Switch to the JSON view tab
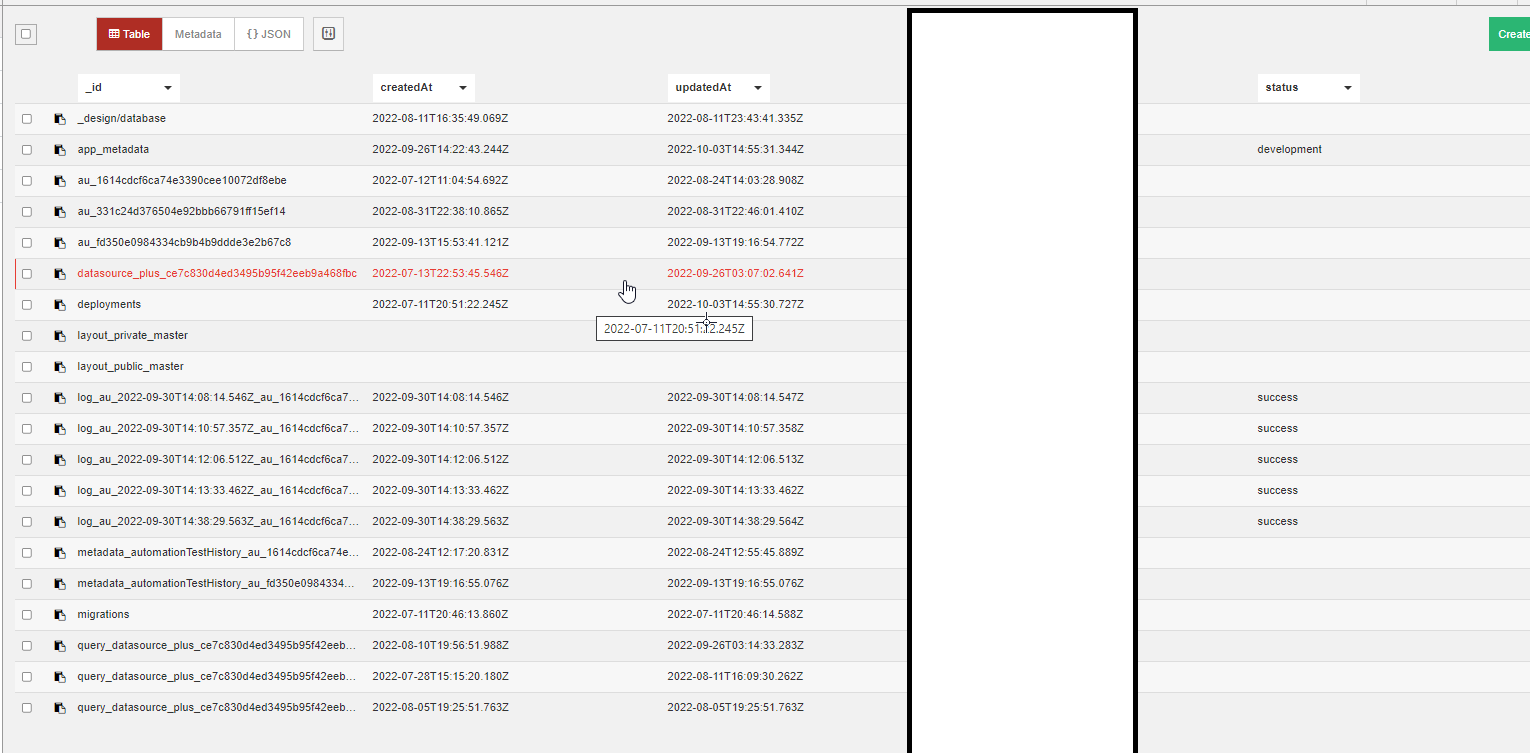1530x753 pixels. 268,33
